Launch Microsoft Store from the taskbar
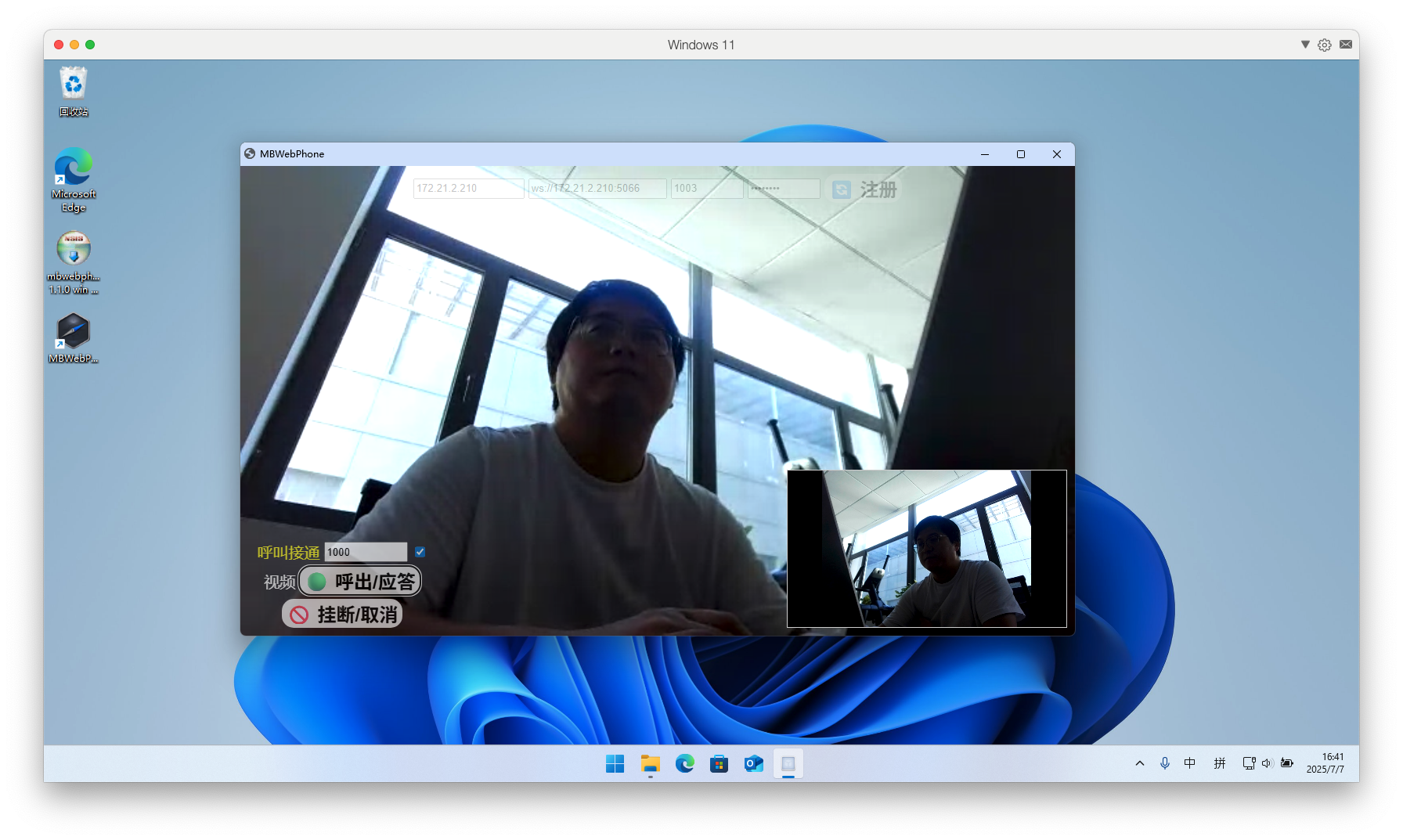Image resolution: width=1403 pixels, height=840 pixels. click(x=719, y=763)
